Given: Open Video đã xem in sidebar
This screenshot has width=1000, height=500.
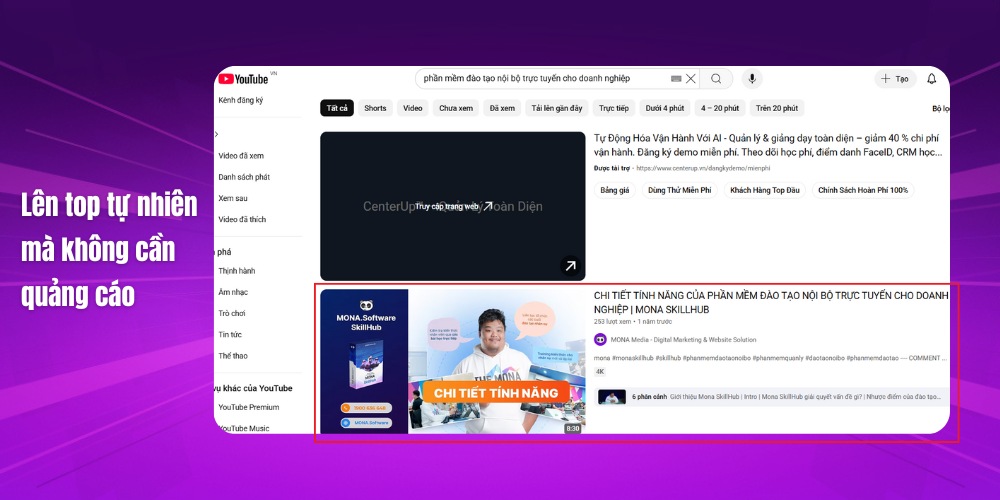Looking at the screenshot, I should pyautogui.click(x=241, y=156).
